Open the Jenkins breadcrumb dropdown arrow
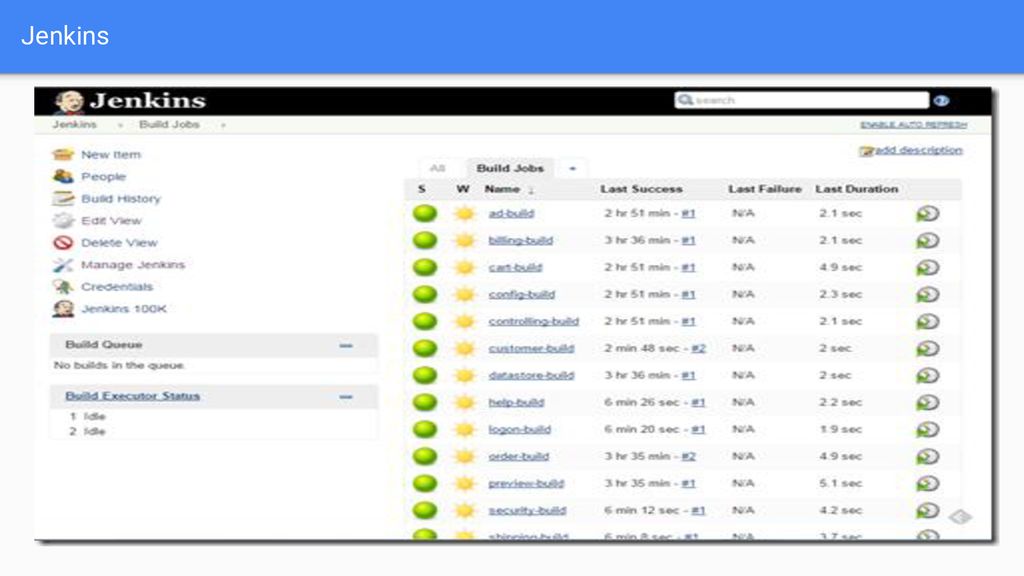 pos(120,125)
